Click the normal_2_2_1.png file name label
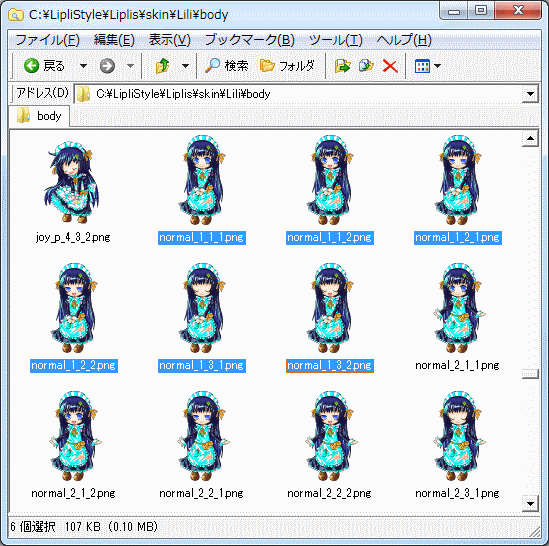 (201, 493)
